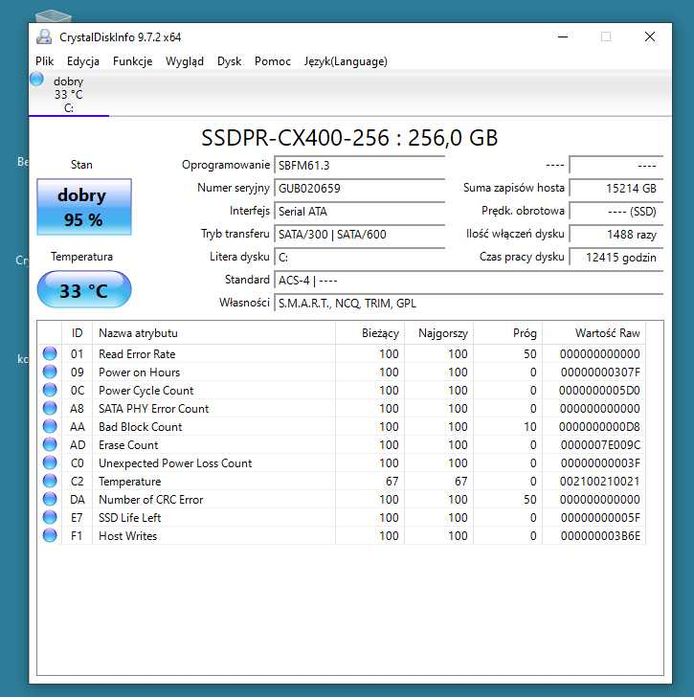Click status orb of SATA PHY Error Count row
Image resolution: width=694 pixels, height=700 pixels.
pos(50,408)
